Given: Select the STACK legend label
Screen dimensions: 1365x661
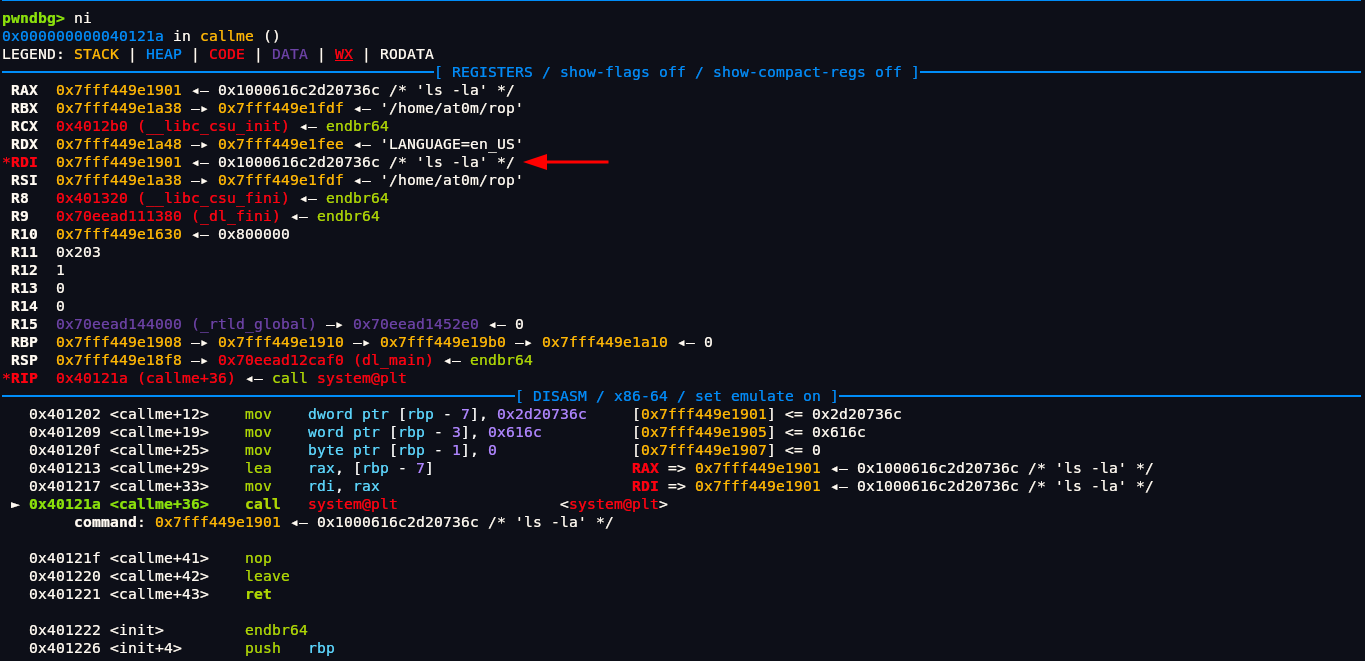Looking at the screenshot, I should click(96, 54).
